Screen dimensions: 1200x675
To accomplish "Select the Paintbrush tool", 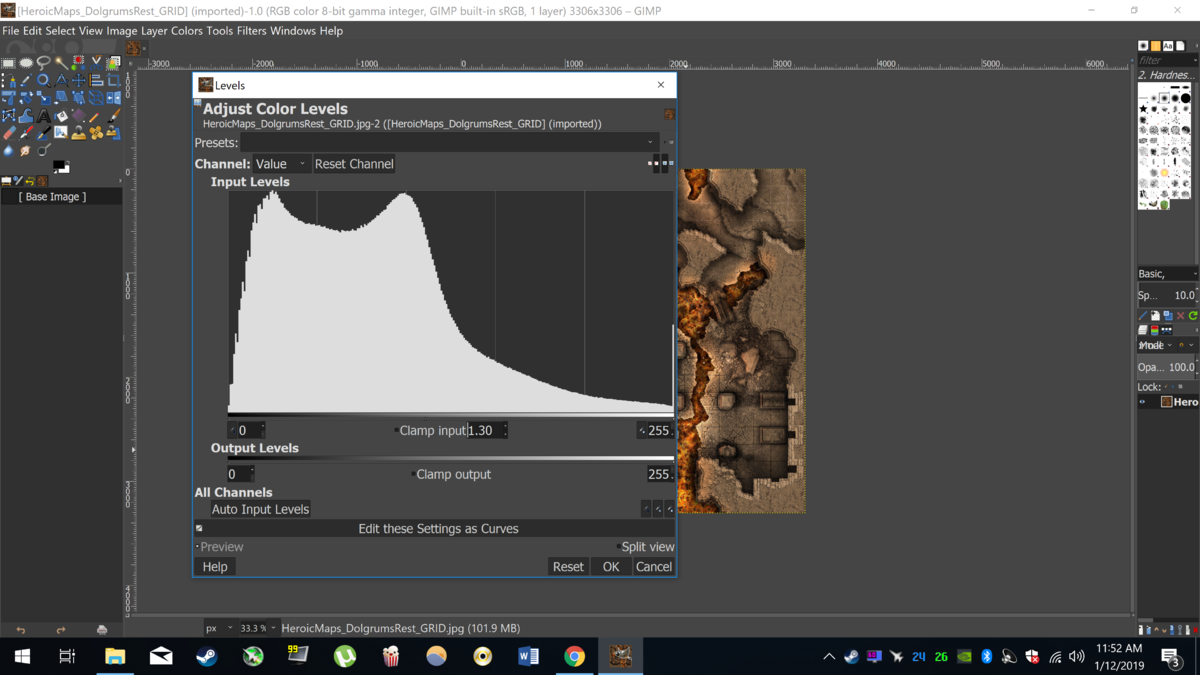I will (x=113, y=116).
